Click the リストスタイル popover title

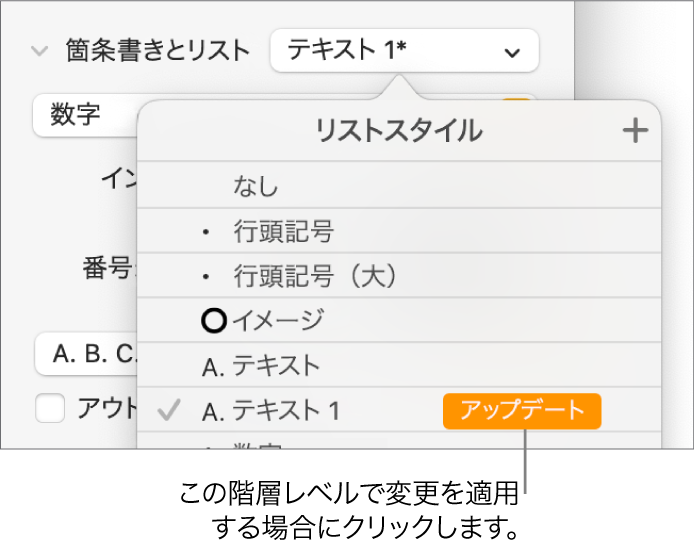coord(398,131)
